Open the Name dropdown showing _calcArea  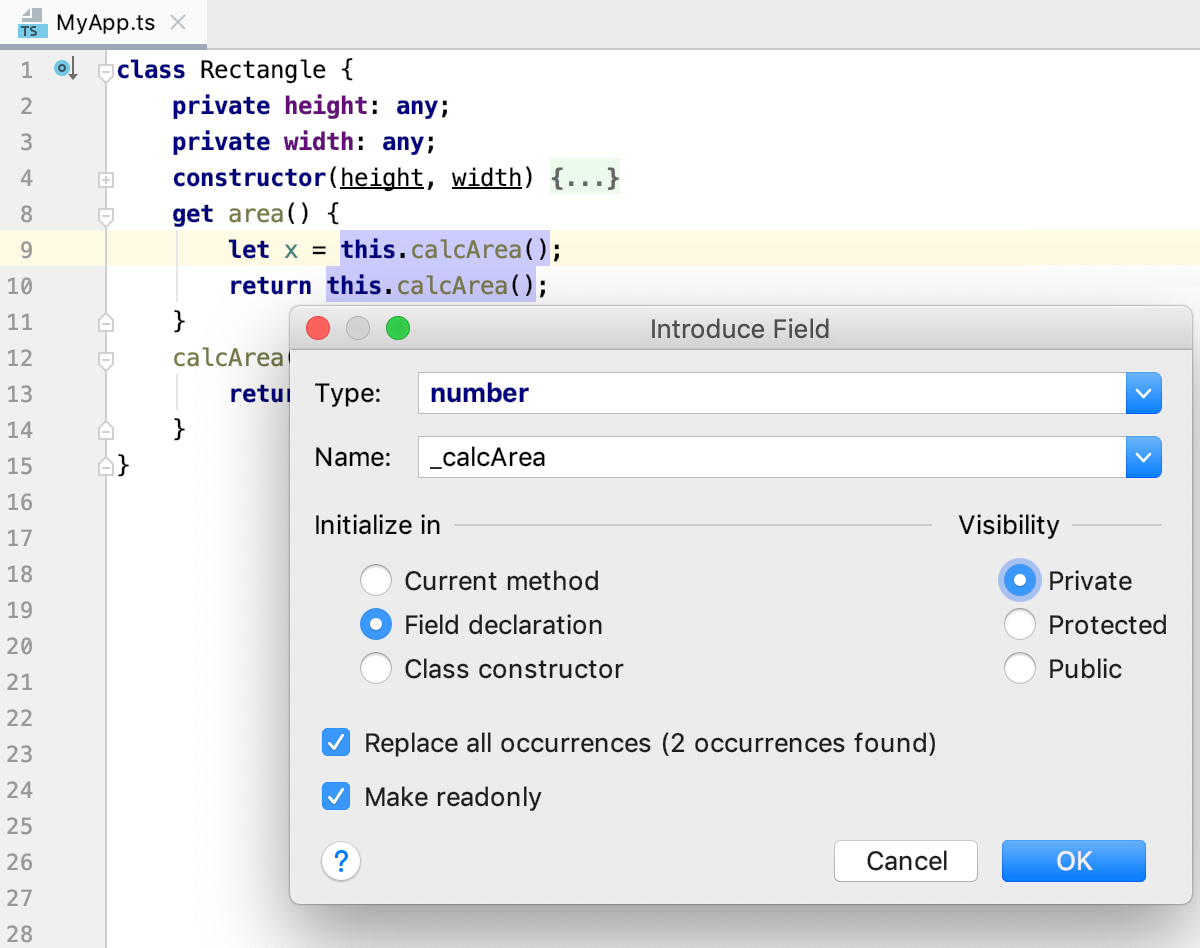[1143, 457]
